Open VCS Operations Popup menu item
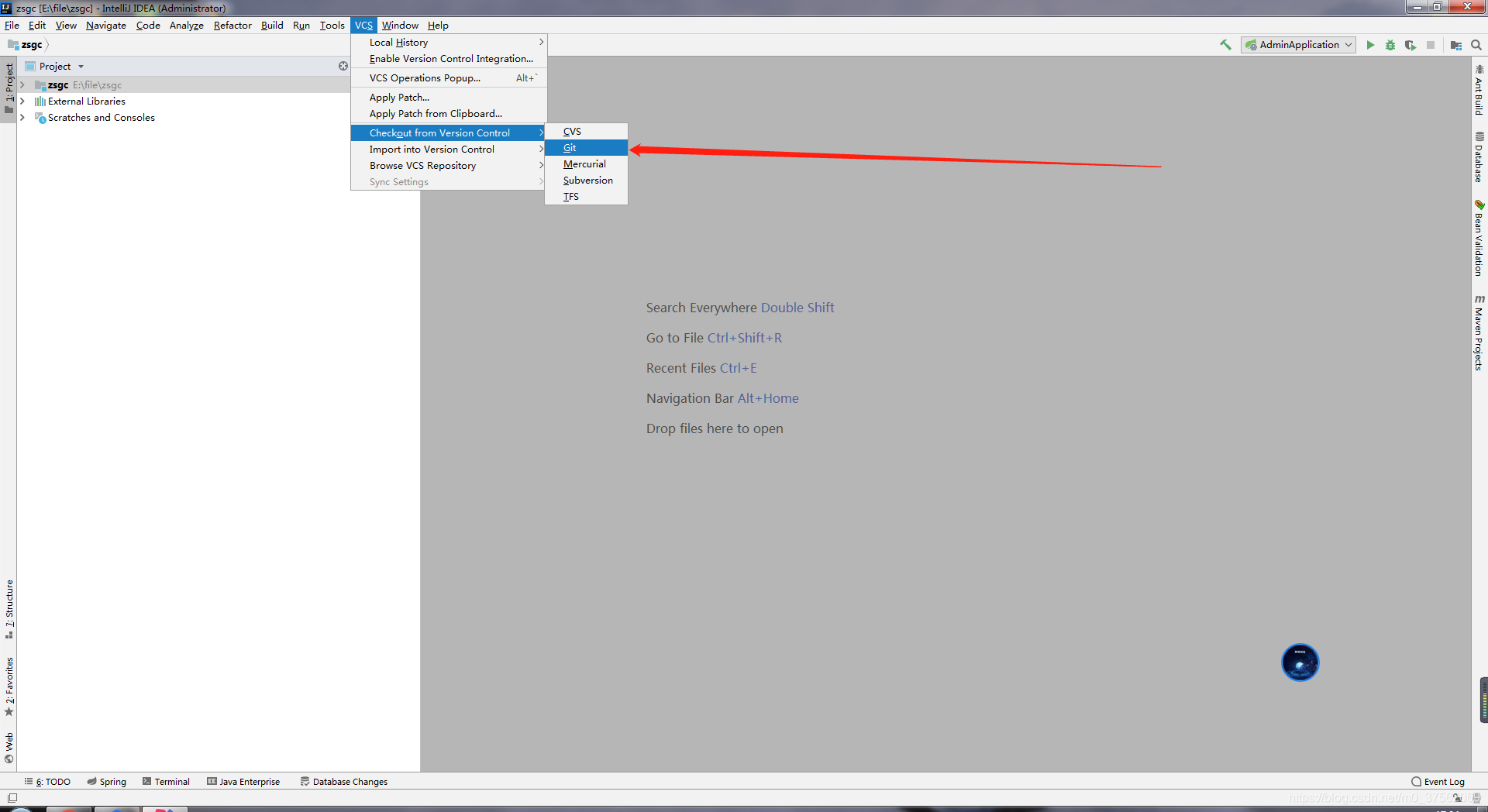 (449, 78)
